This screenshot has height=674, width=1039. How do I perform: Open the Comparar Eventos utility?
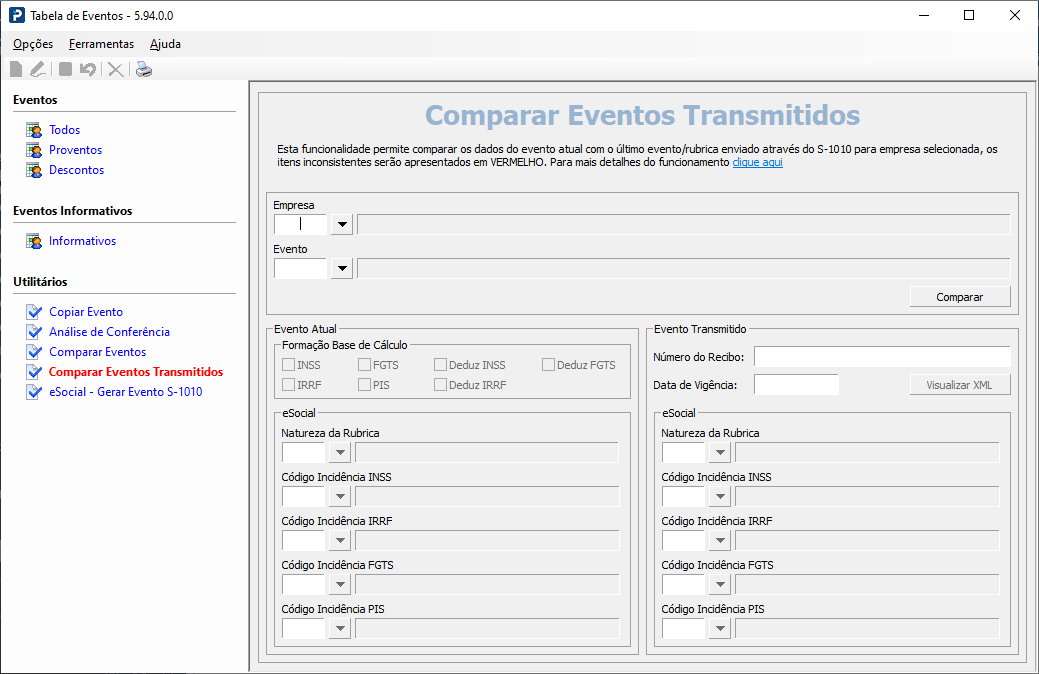point(97,352)
